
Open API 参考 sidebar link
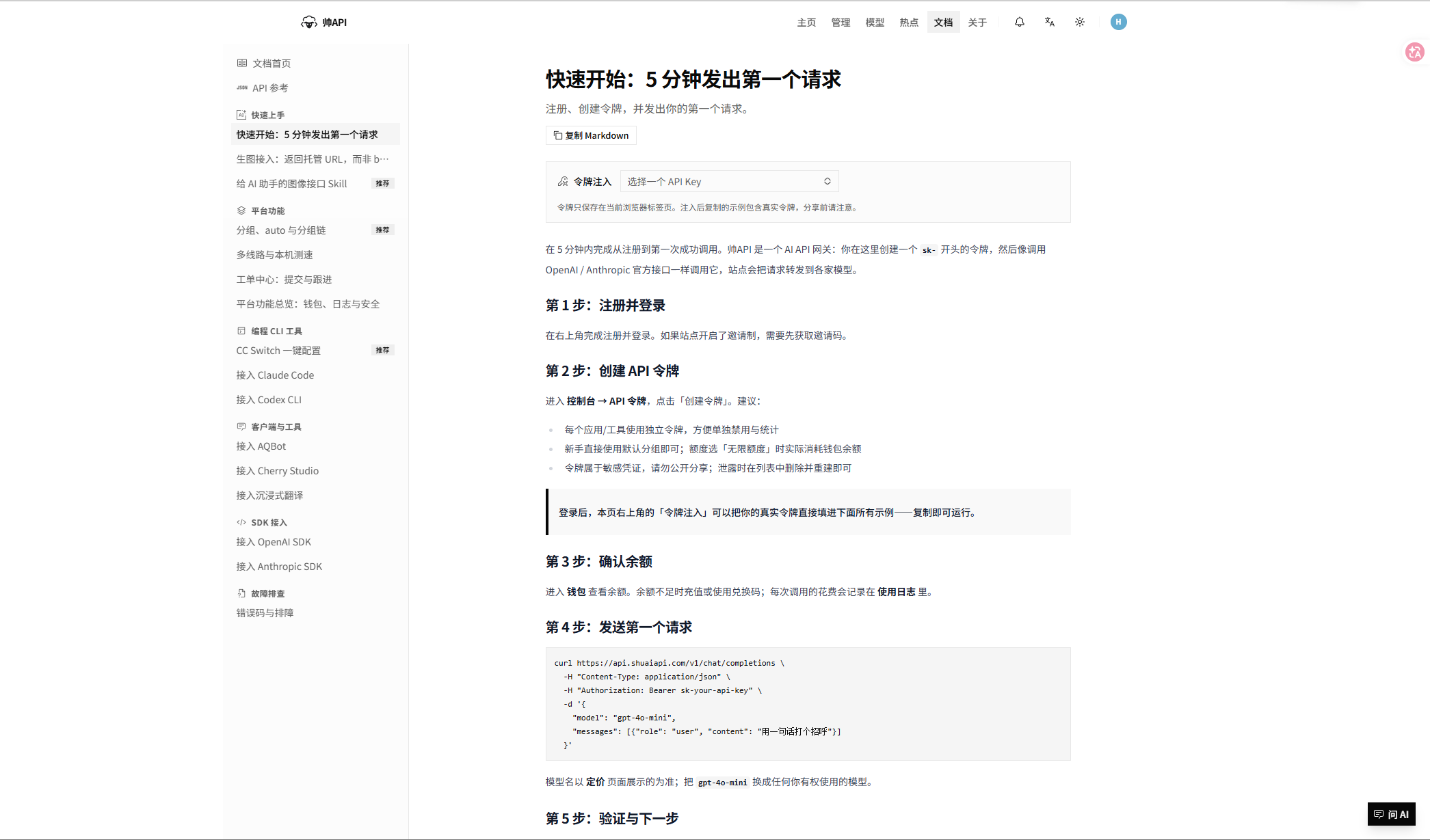point(315,87)
